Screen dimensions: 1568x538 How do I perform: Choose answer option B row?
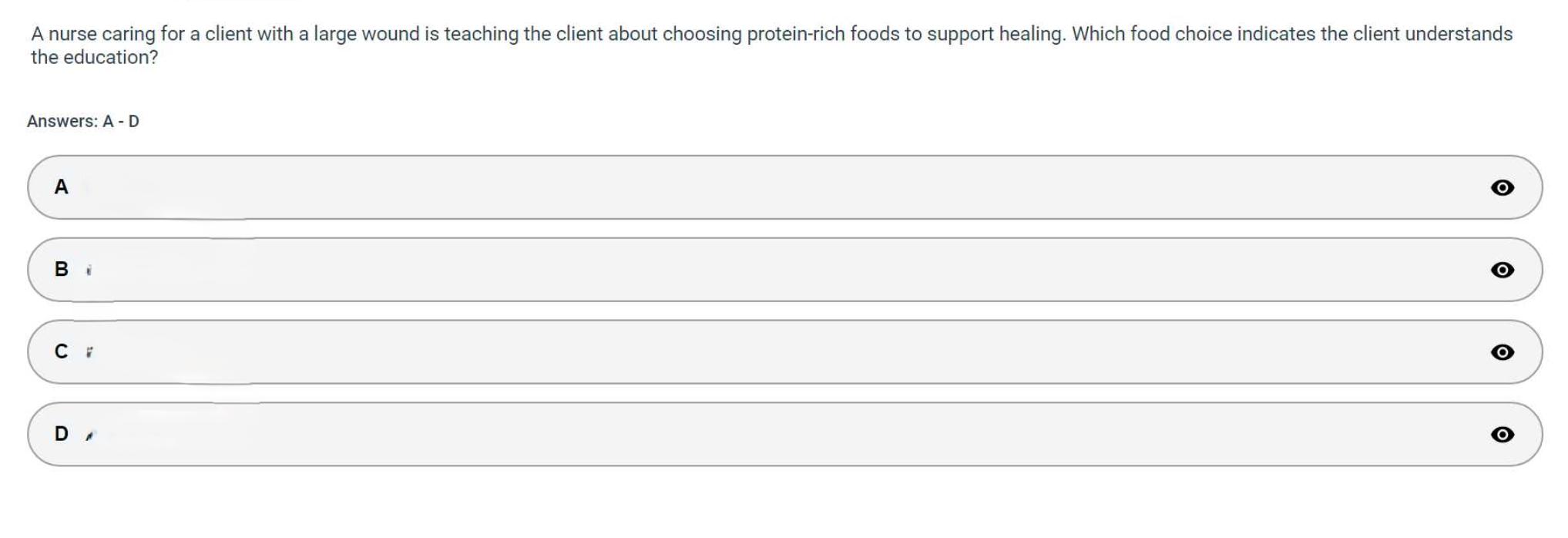771,270
